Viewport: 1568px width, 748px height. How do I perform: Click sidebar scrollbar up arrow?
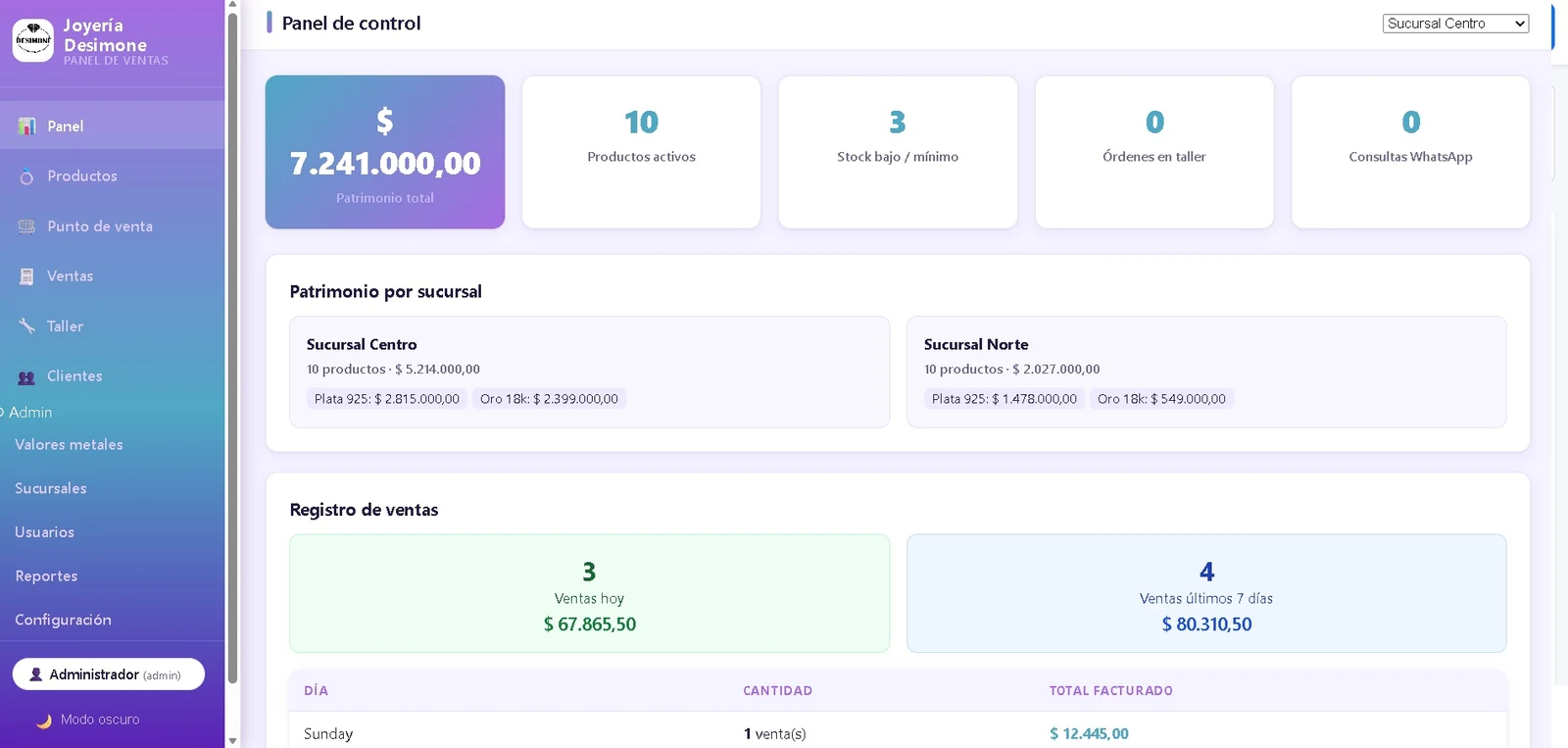pos(232,5)
